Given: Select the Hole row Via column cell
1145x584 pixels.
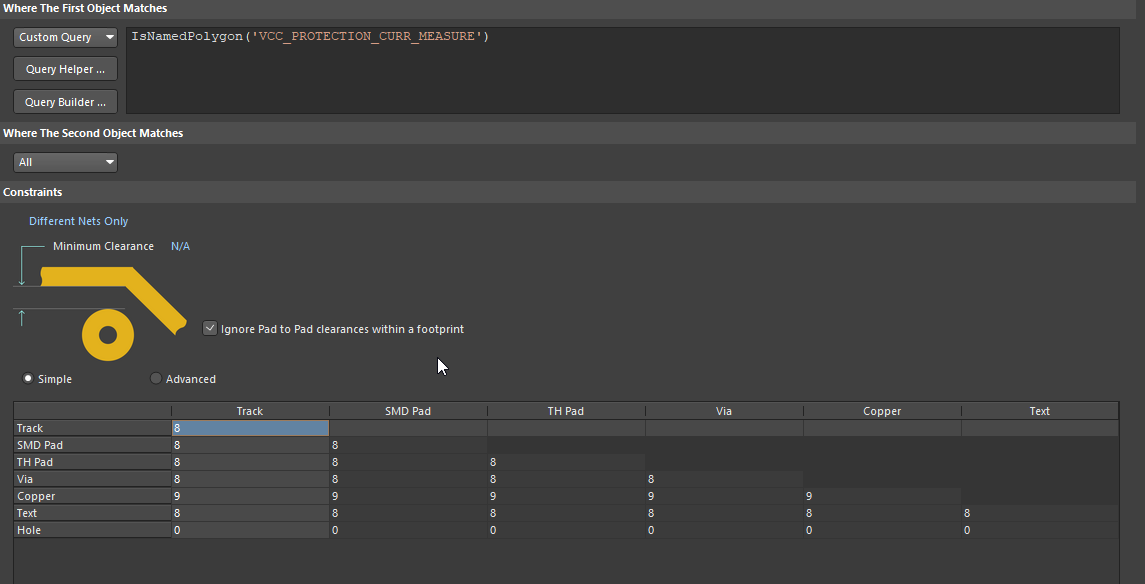Looking at the screenshot, I should 724,531.
